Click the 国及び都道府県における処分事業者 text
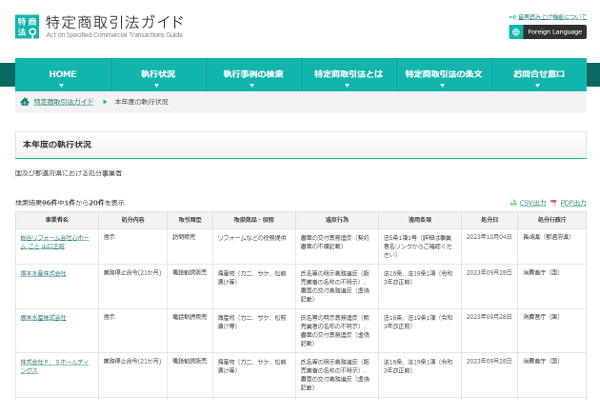600x400 pixels. 68,173
